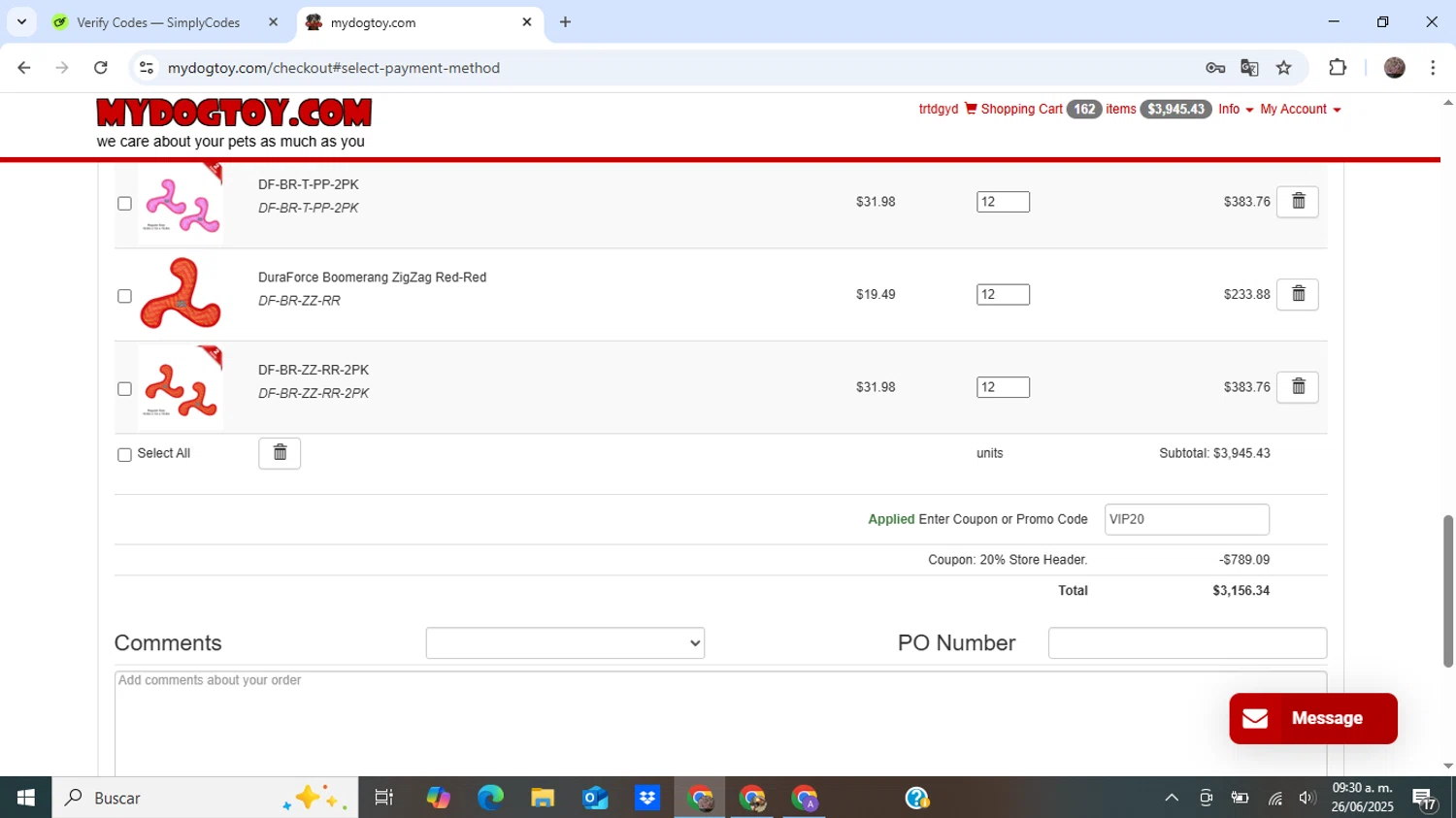The width and height of the screenshot is (1456, 818).
Task: Open the Chrome Extensions puzzle icon
Action: coord(1338,68)
